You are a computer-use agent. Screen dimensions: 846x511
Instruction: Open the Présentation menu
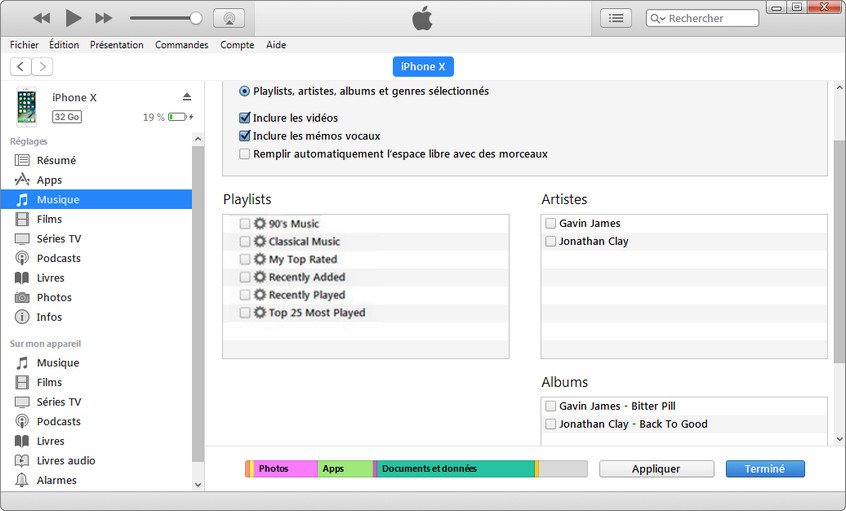tap(117, 45)
